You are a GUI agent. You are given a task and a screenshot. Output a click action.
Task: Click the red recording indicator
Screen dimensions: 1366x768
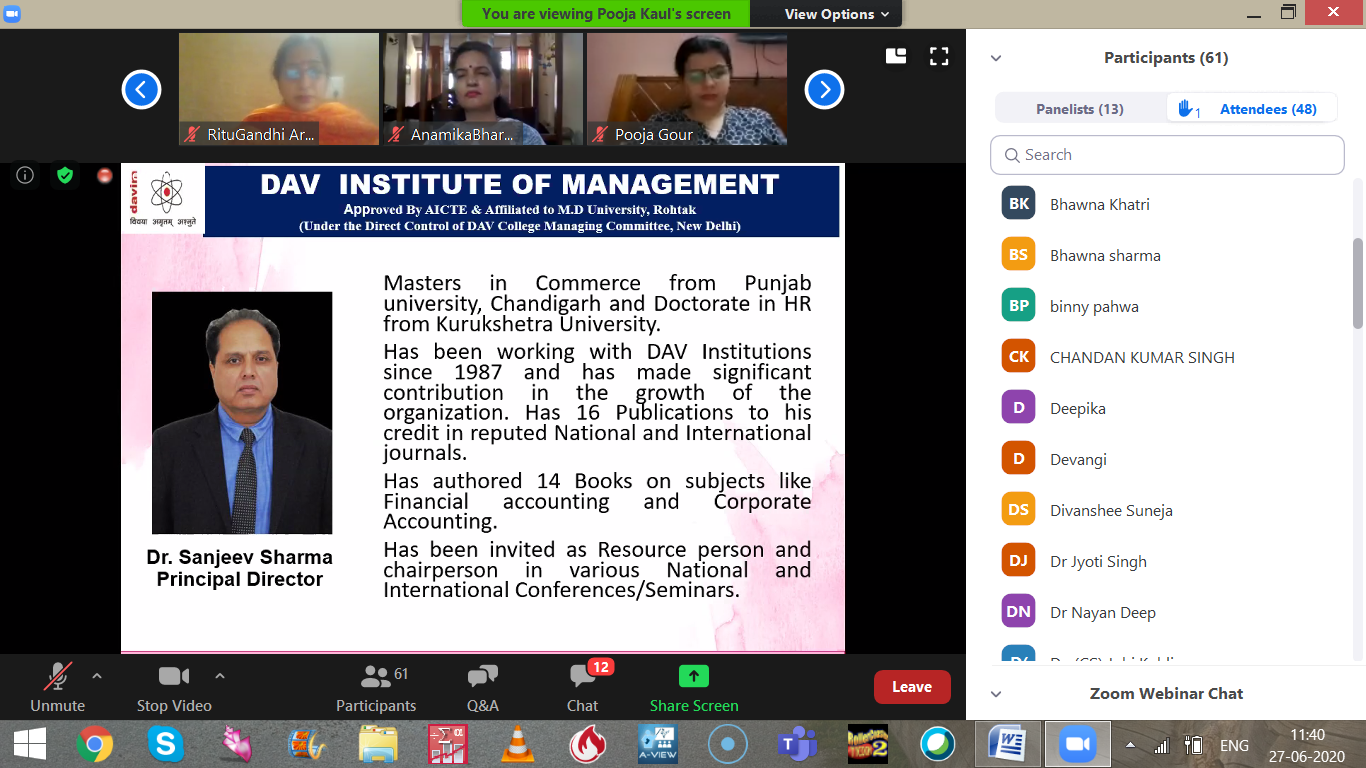tap(104, 176)
